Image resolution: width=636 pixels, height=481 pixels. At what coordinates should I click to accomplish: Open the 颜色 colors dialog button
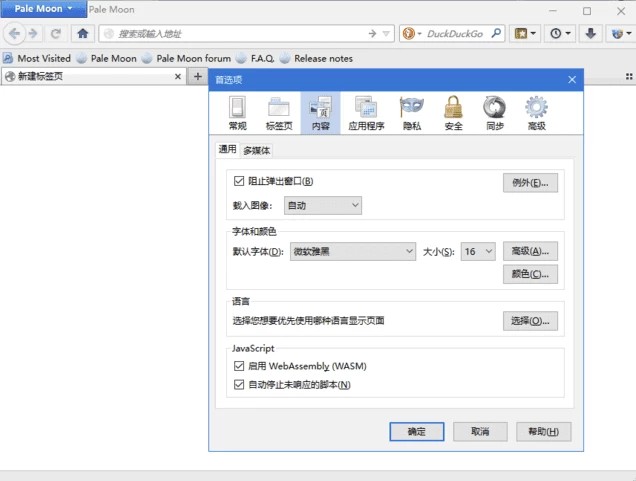530,274
